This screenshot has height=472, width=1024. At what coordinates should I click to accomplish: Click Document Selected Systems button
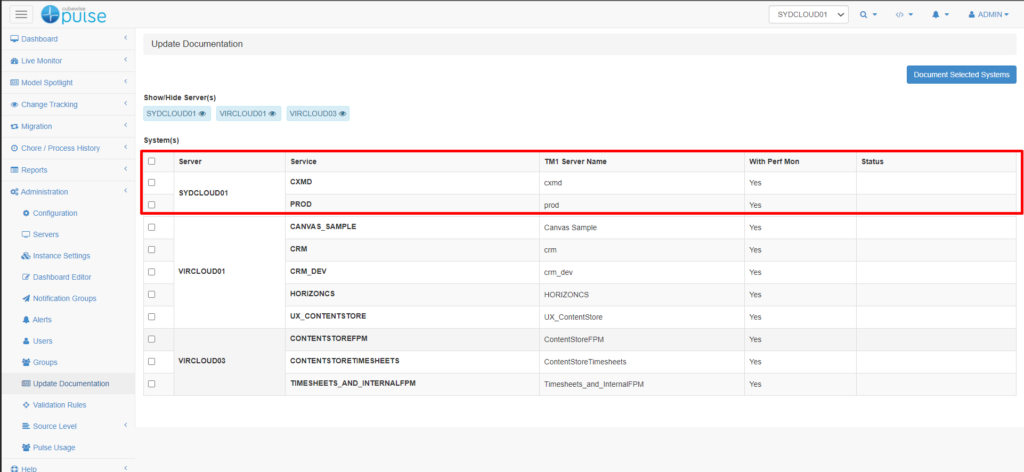pos(961,75)
